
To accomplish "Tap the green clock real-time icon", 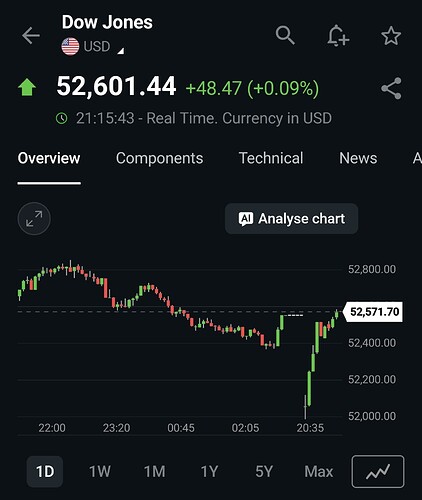I will (x=62, y=118).
